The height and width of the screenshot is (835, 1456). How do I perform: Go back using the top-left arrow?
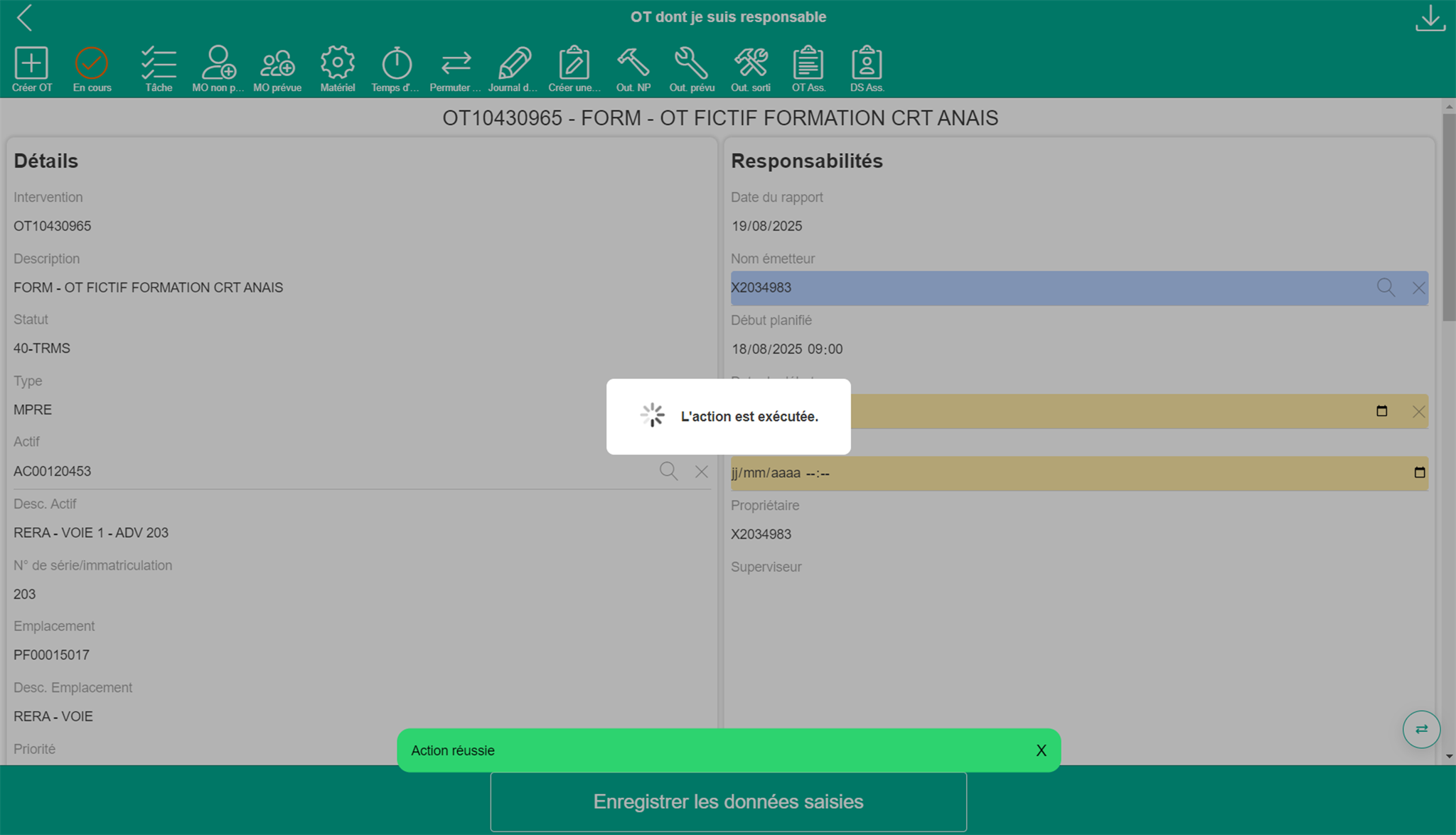click(x=25, y=18)
